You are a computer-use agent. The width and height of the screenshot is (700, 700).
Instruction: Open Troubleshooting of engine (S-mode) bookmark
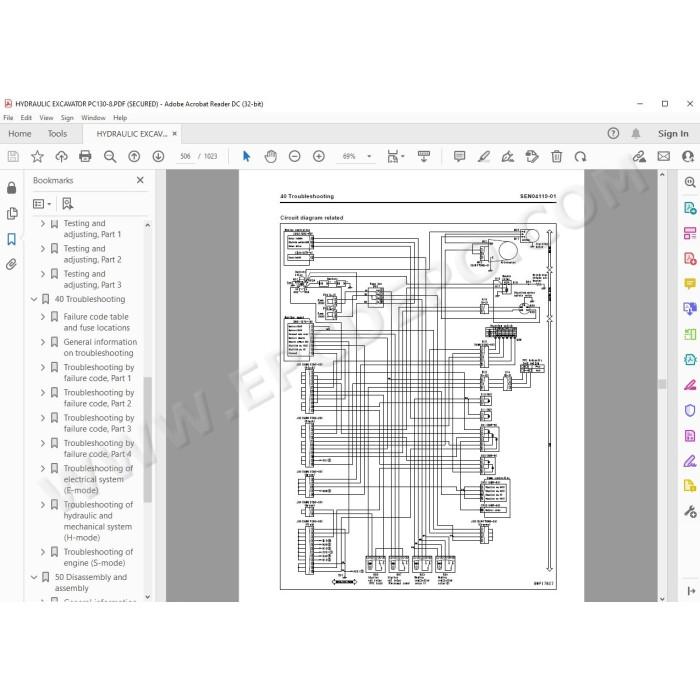98,557
